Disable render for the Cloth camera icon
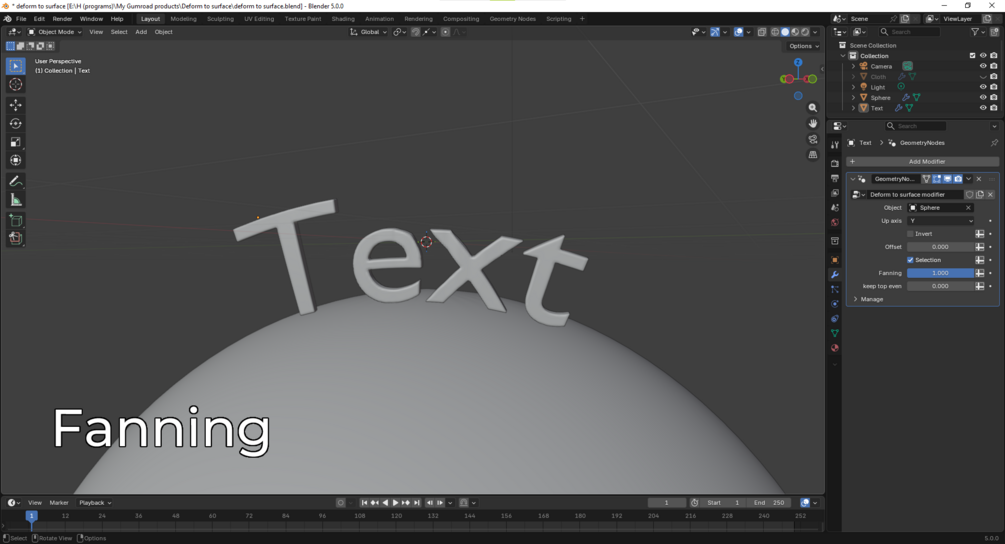 [x=993, y=76]
